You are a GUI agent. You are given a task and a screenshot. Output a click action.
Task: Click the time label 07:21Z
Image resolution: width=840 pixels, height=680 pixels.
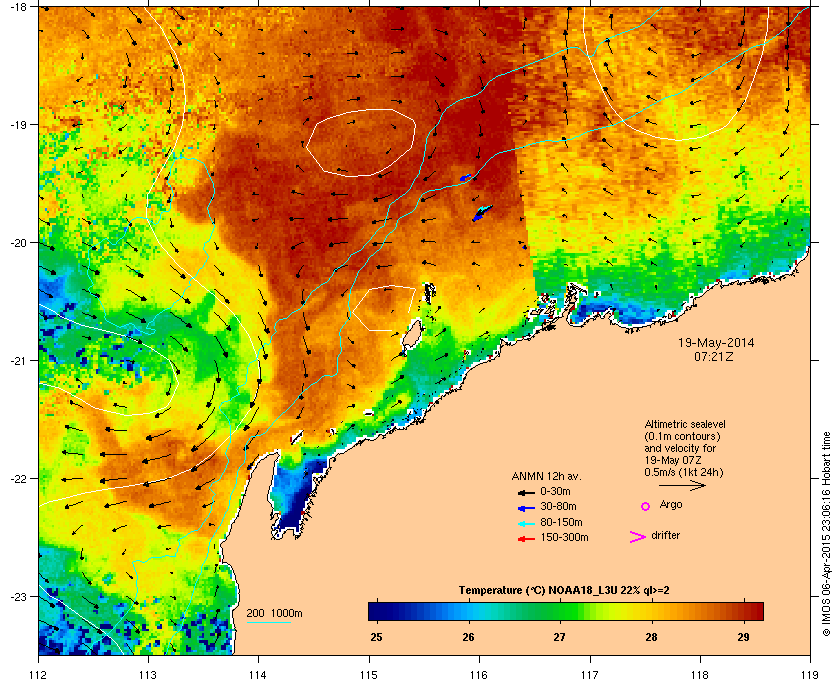pos(714,356)
